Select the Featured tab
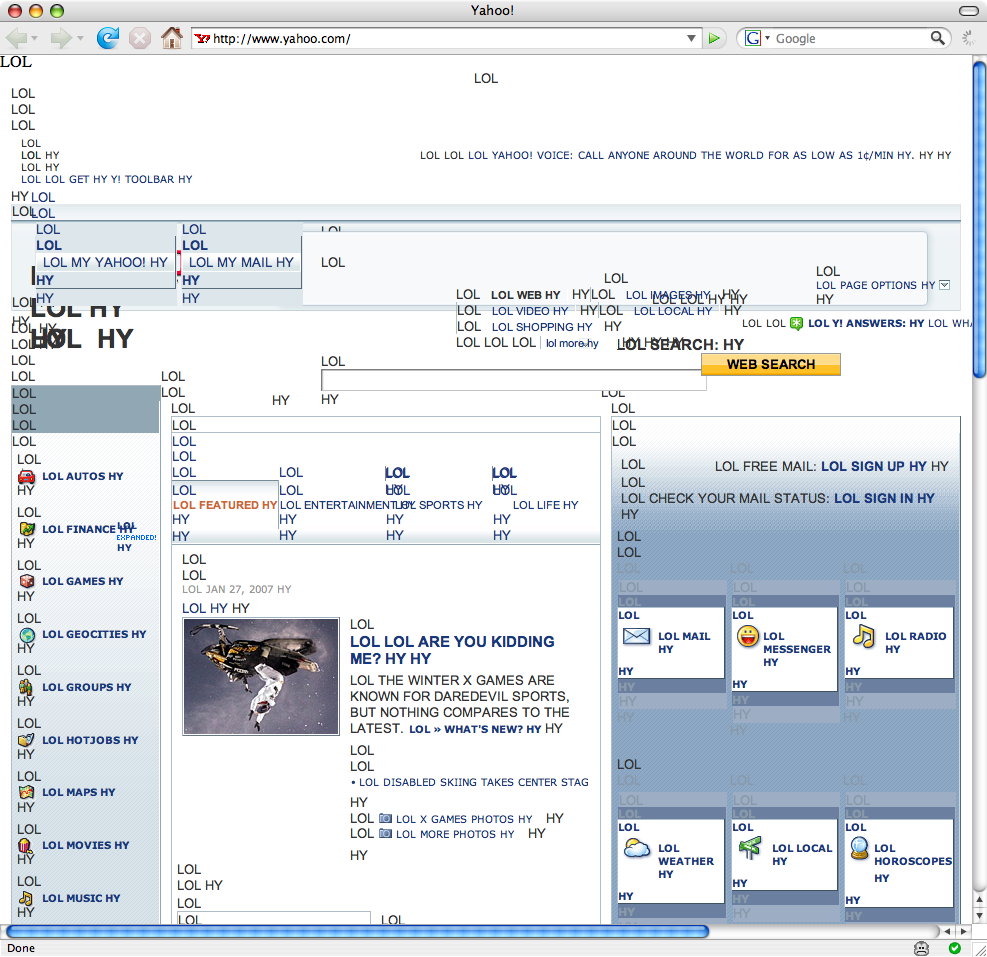 coord(225,505)
